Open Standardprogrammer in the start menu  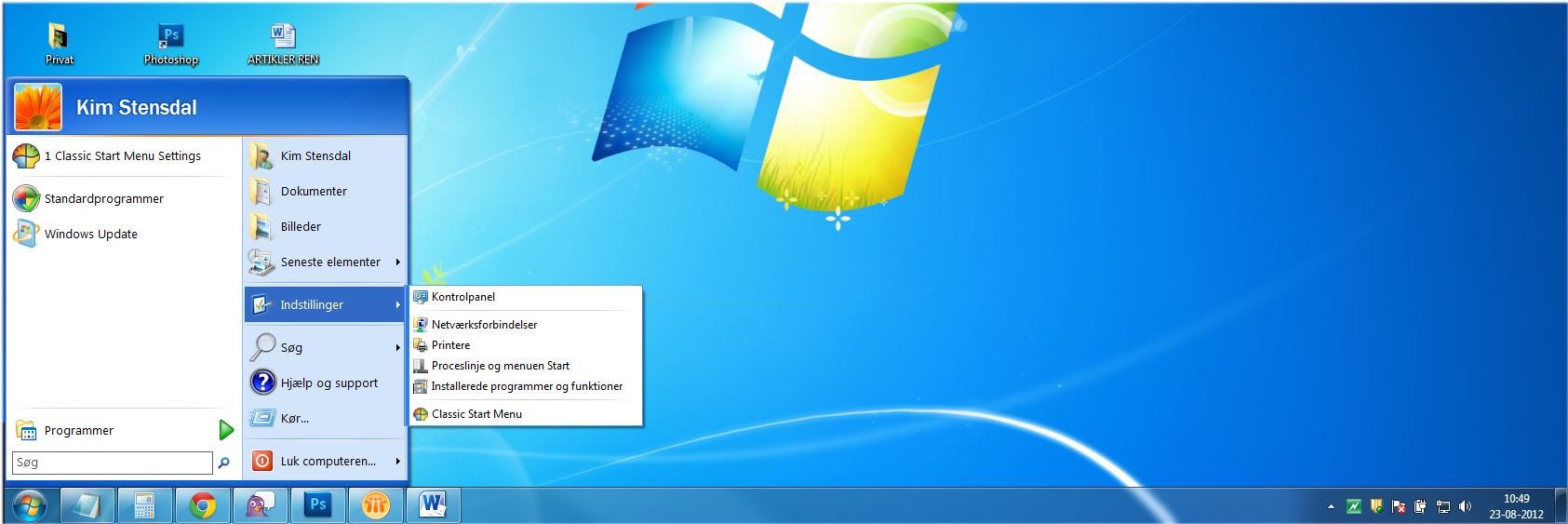pos(123,198)
